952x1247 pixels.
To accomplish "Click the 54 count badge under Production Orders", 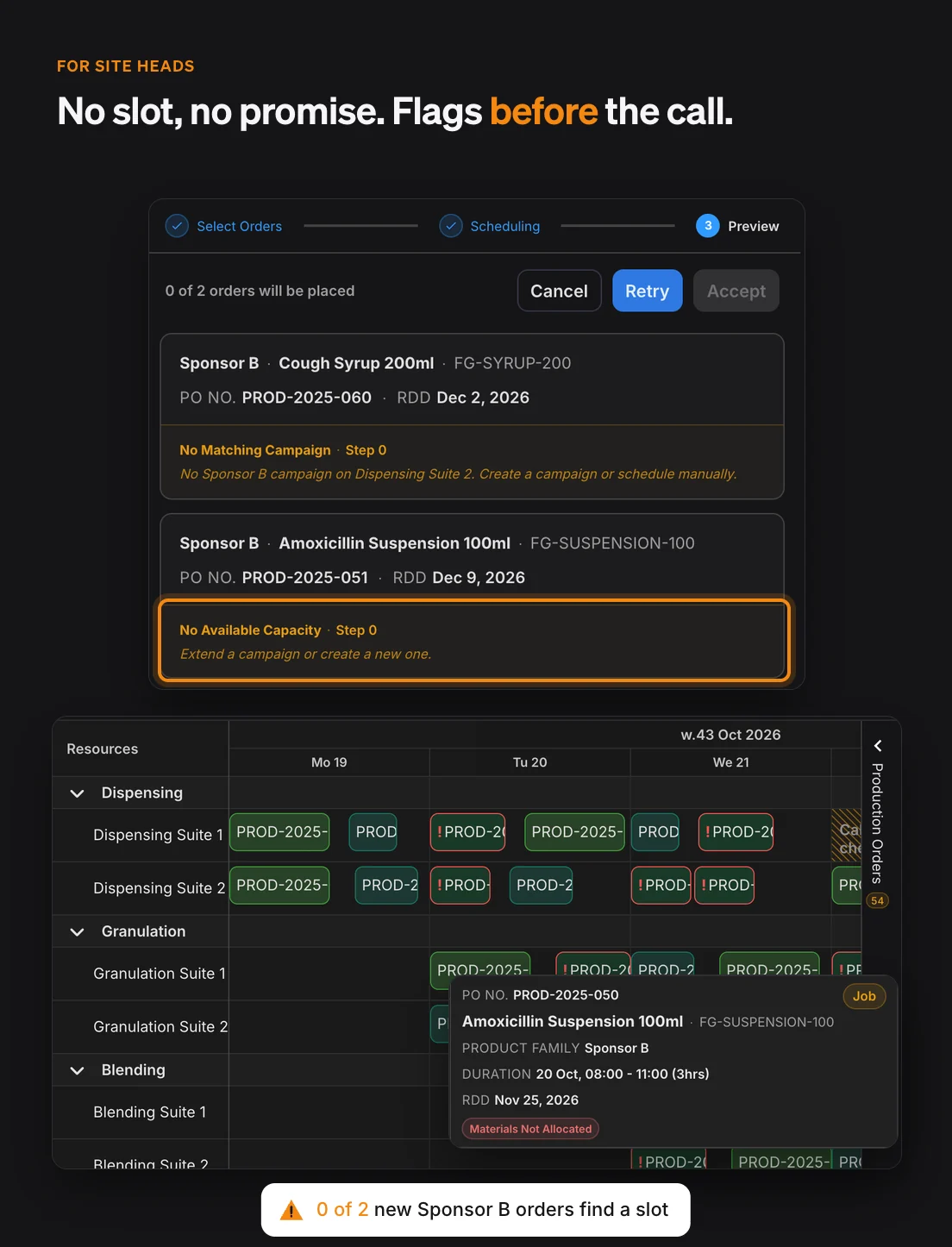I will pyautogui.click(x=877, y=900).
